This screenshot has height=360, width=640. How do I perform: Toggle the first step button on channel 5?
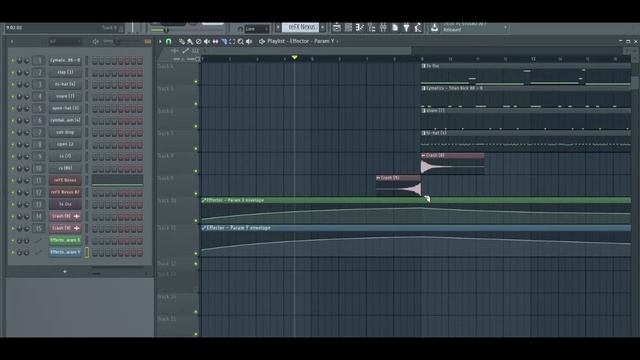[x=95, y=109]
